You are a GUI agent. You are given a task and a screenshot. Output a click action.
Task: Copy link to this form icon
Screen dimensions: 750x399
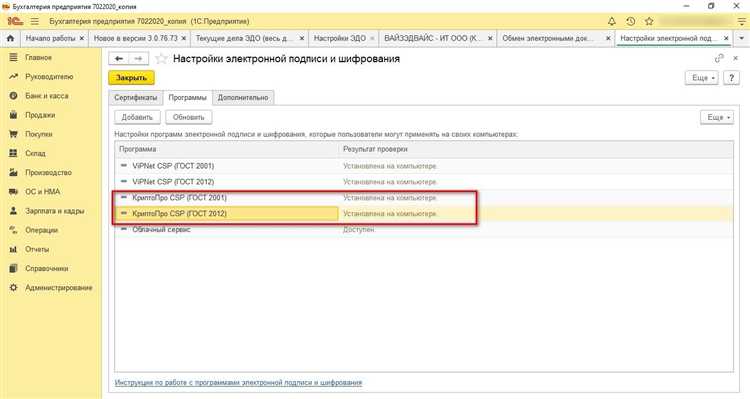tap(719, 58)
